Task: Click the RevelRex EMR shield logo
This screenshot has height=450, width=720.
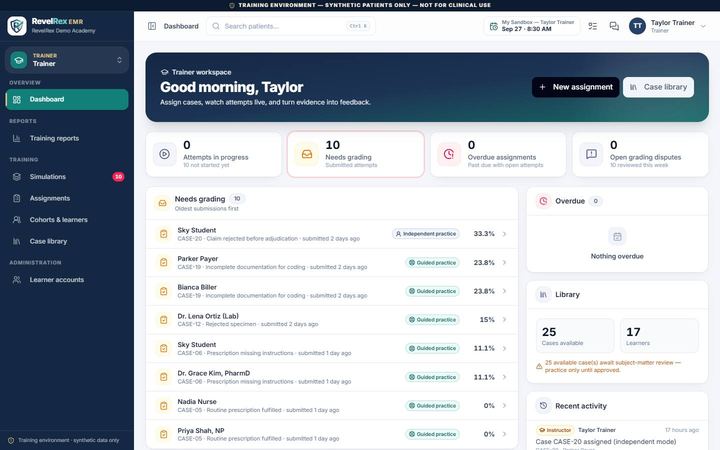Action: 17,26
